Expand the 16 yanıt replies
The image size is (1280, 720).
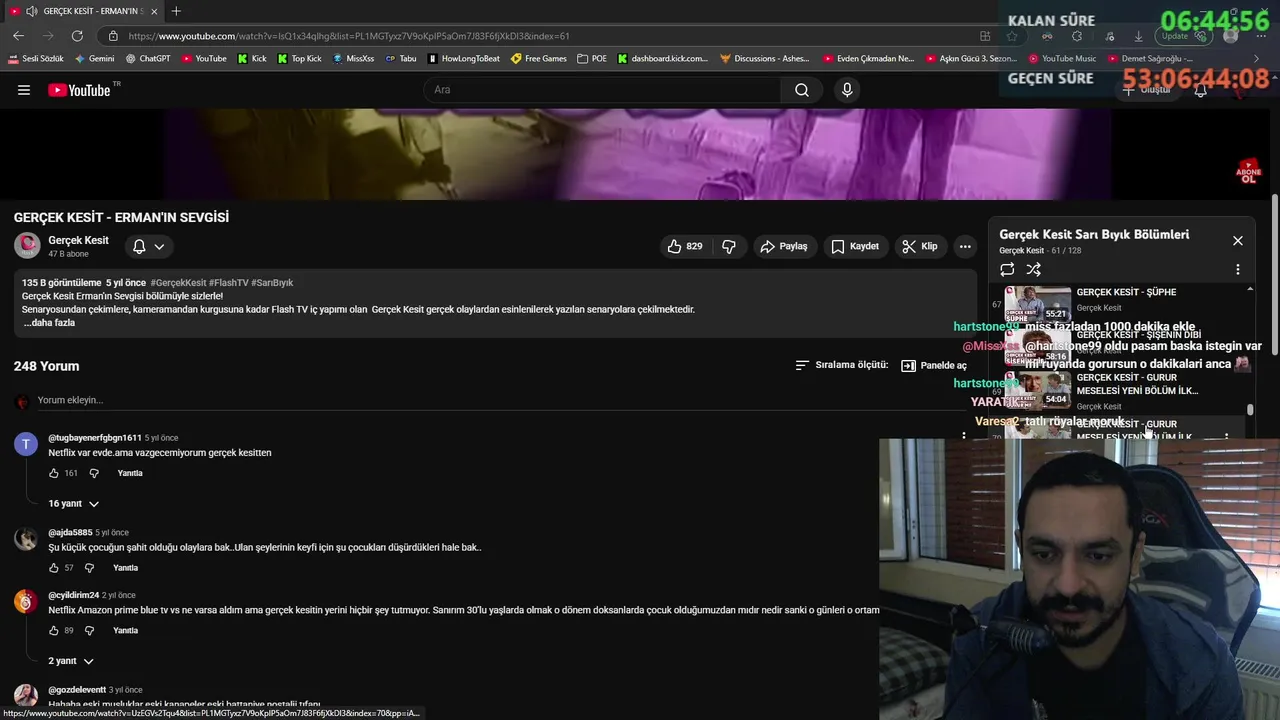pos(74,503)
